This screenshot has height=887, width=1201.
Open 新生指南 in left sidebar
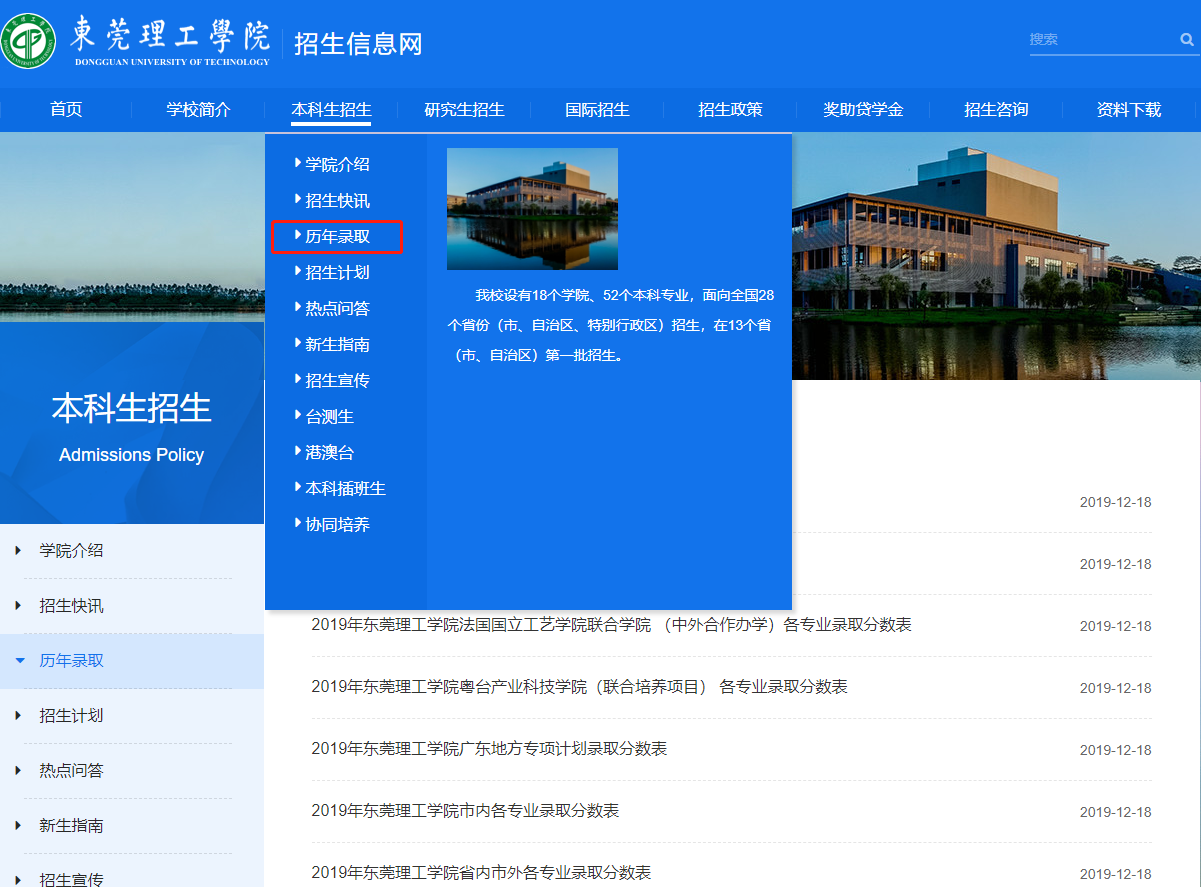click(x=71, y=825)
